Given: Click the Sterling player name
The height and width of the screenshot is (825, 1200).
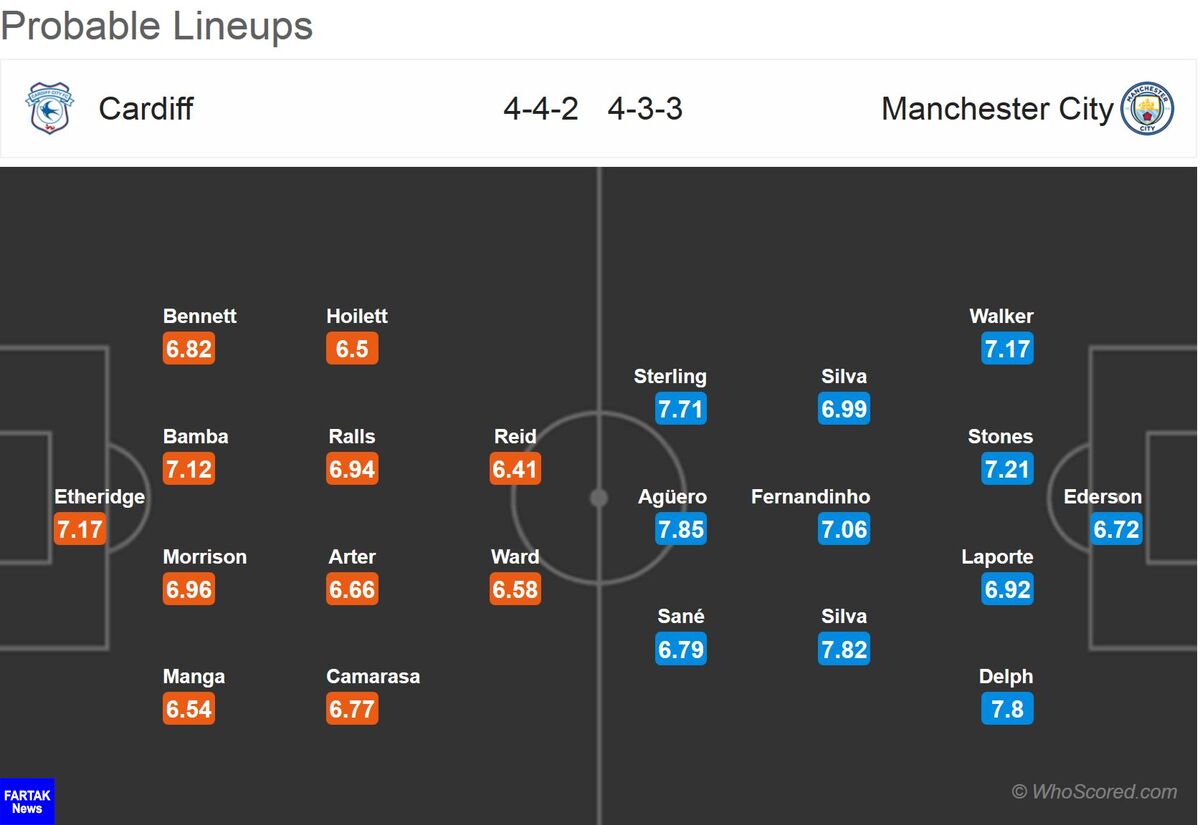Looking at the screenshot, I should pos(670,376).
